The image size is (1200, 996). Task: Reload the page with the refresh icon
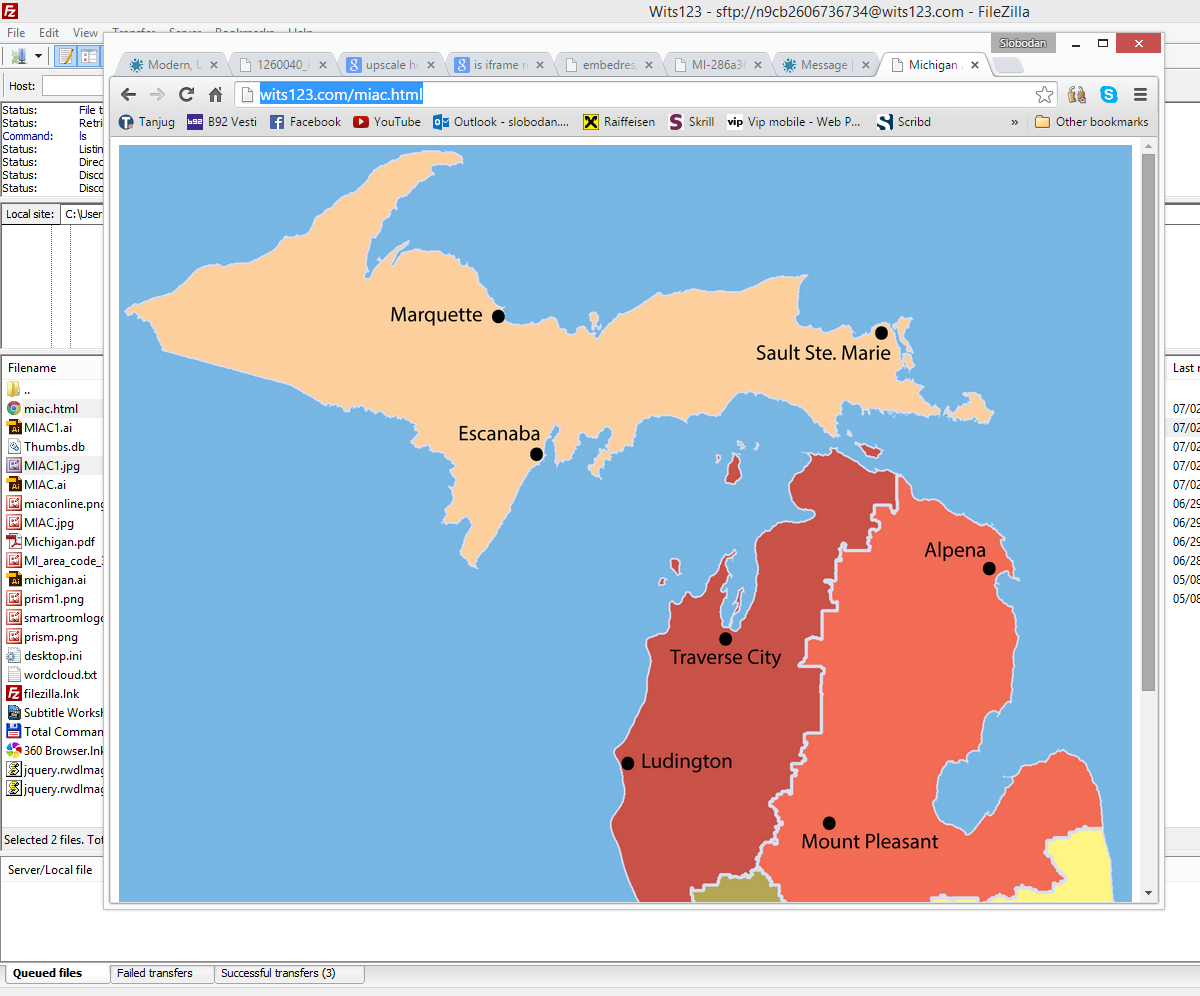point(186,95)
